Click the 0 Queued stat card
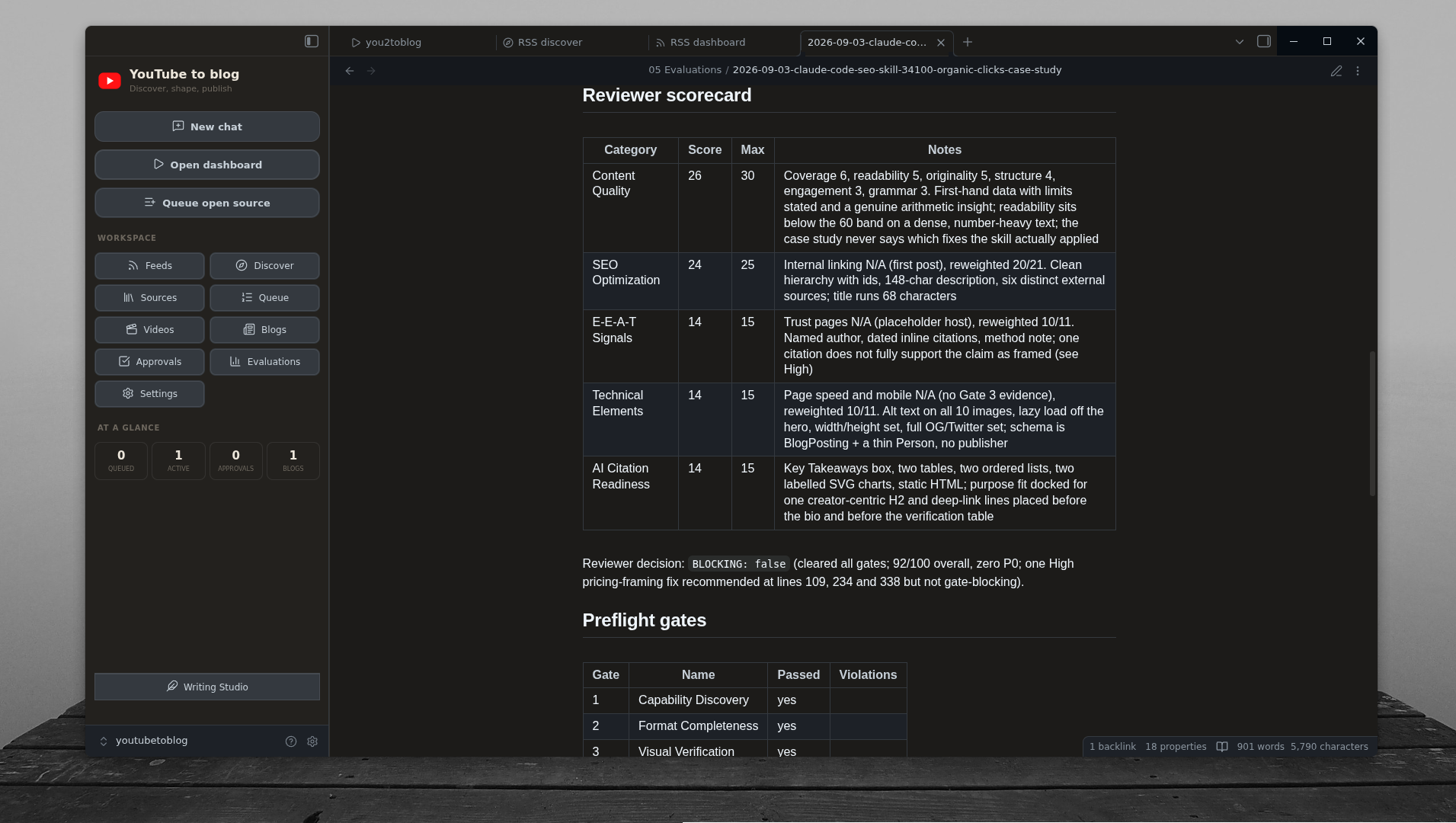The height and width of the screenshot is (823, 1456). tap(121, 461)
